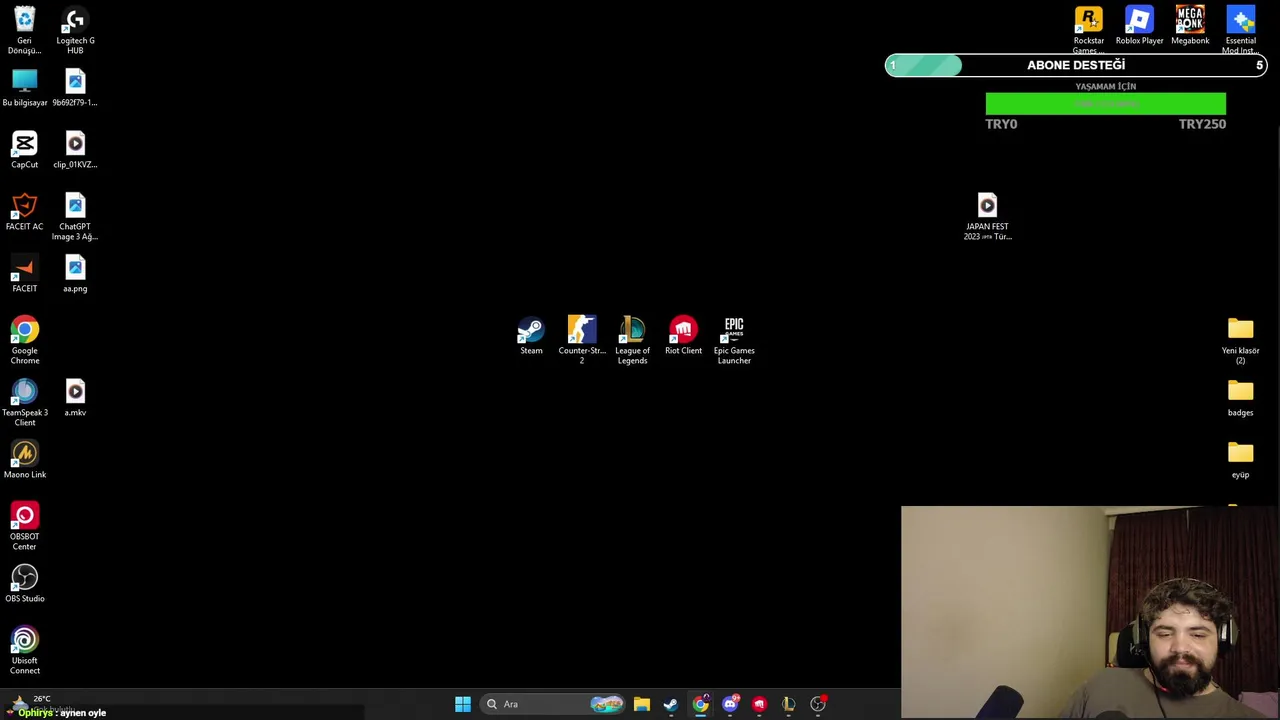Launch Essential Mod Installer shortcut
1280x720 pixels.
click(x=1241, y=30)
